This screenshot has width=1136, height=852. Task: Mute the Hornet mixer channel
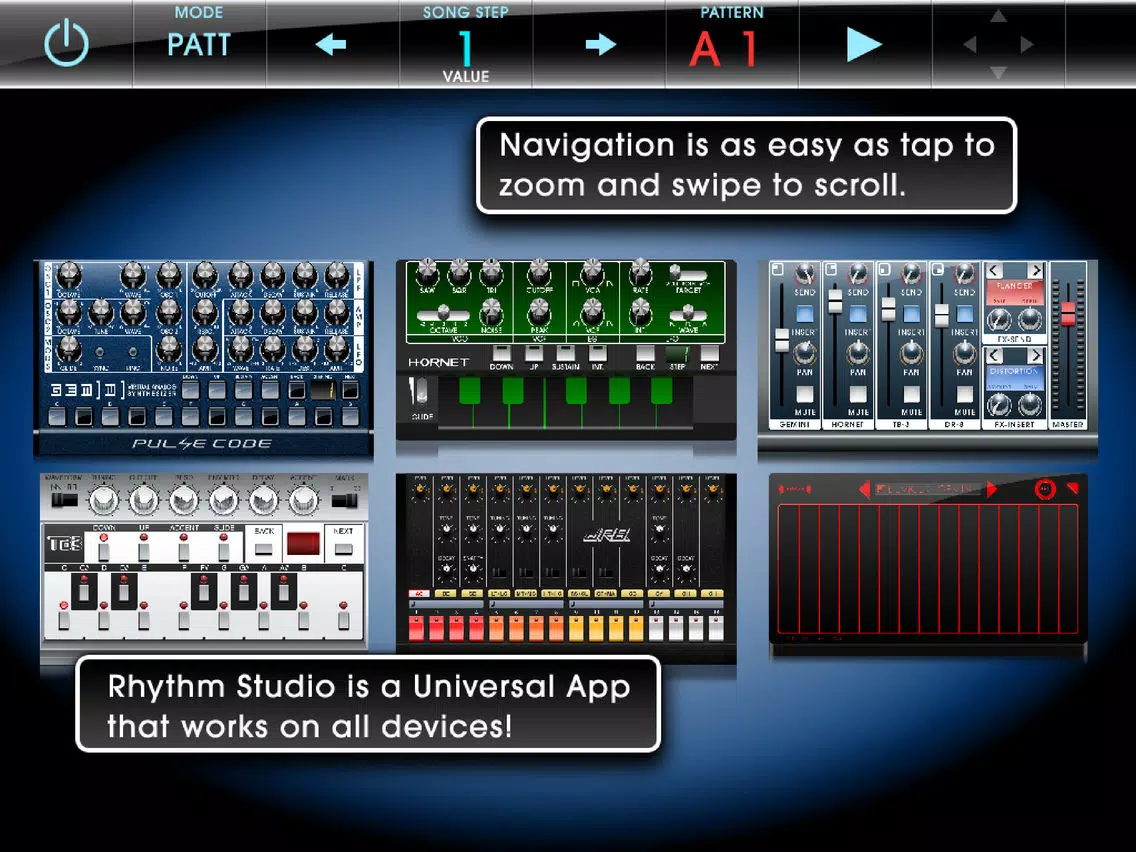tap(858, 394)
